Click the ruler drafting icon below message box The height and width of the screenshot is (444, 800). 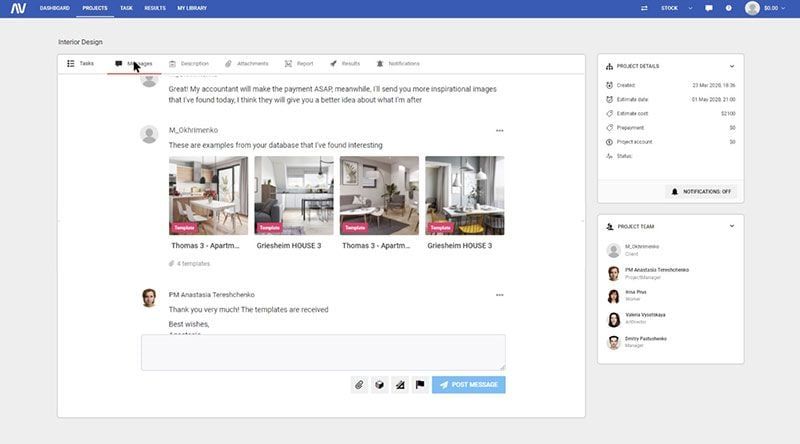pos(400,384)
